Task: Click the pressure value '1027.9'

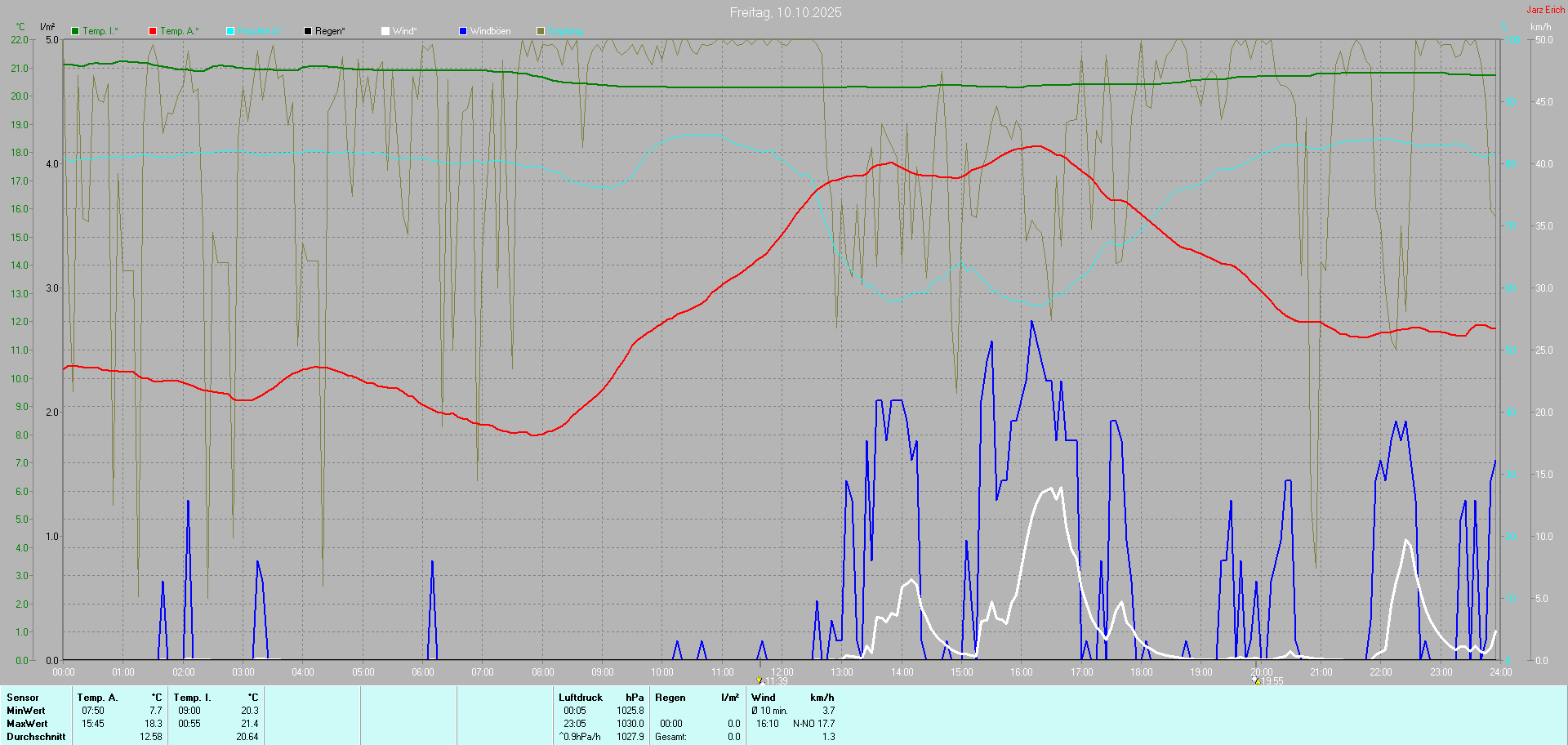Action: [630, 737]
